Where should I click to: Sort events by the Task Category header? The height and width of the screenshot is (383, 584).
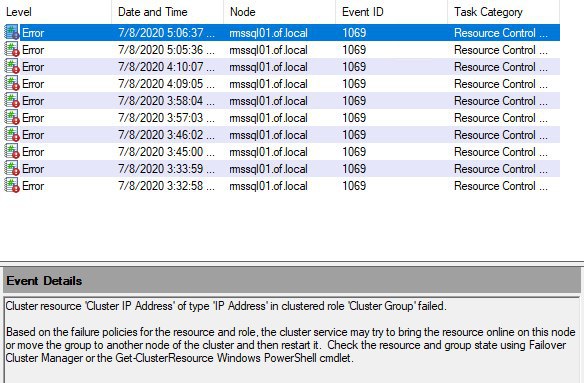[504, 12]
